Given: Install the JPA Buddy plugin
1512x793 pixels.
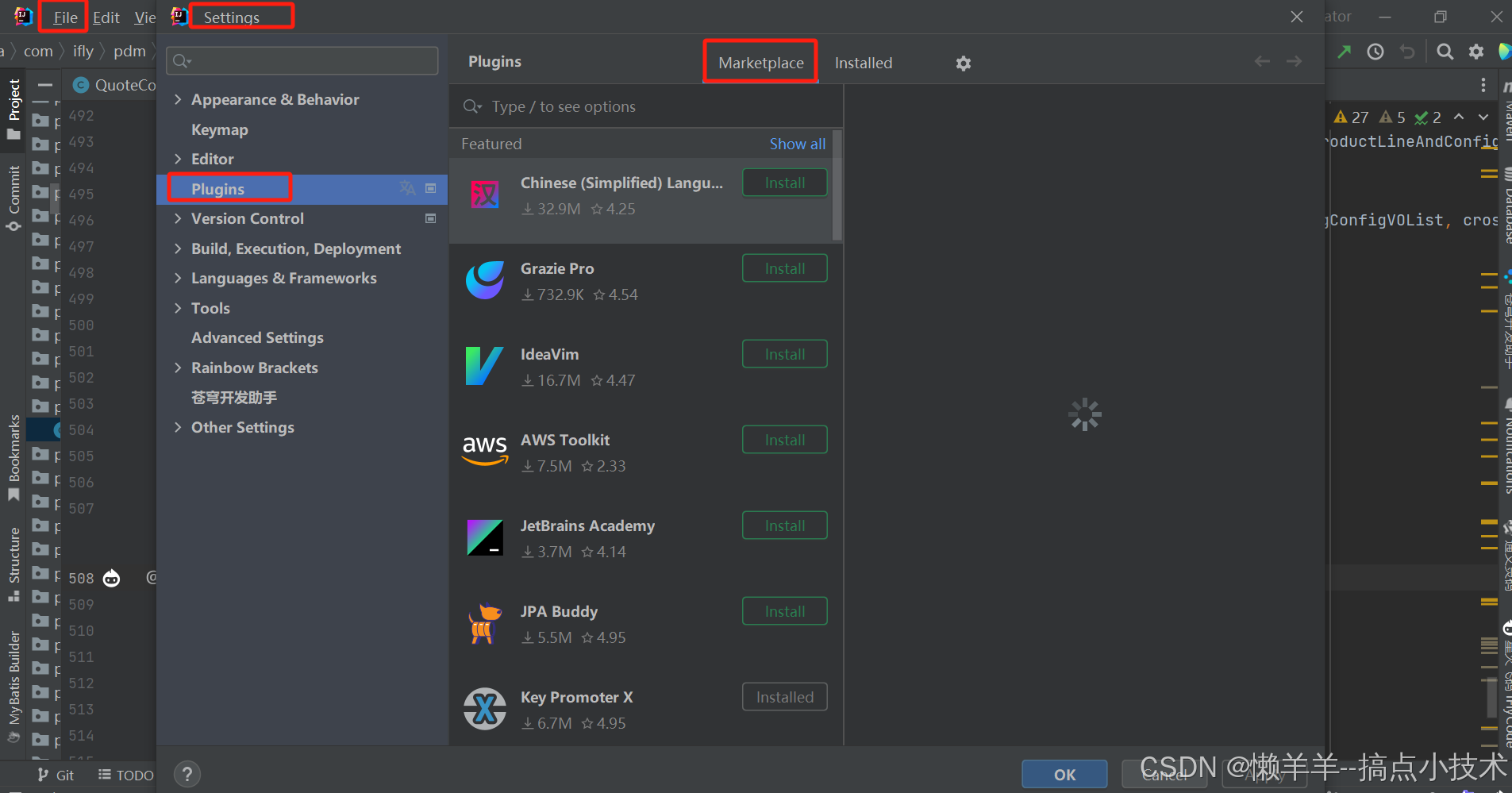Looking at the screenshot, I should (x=785, y=611).
